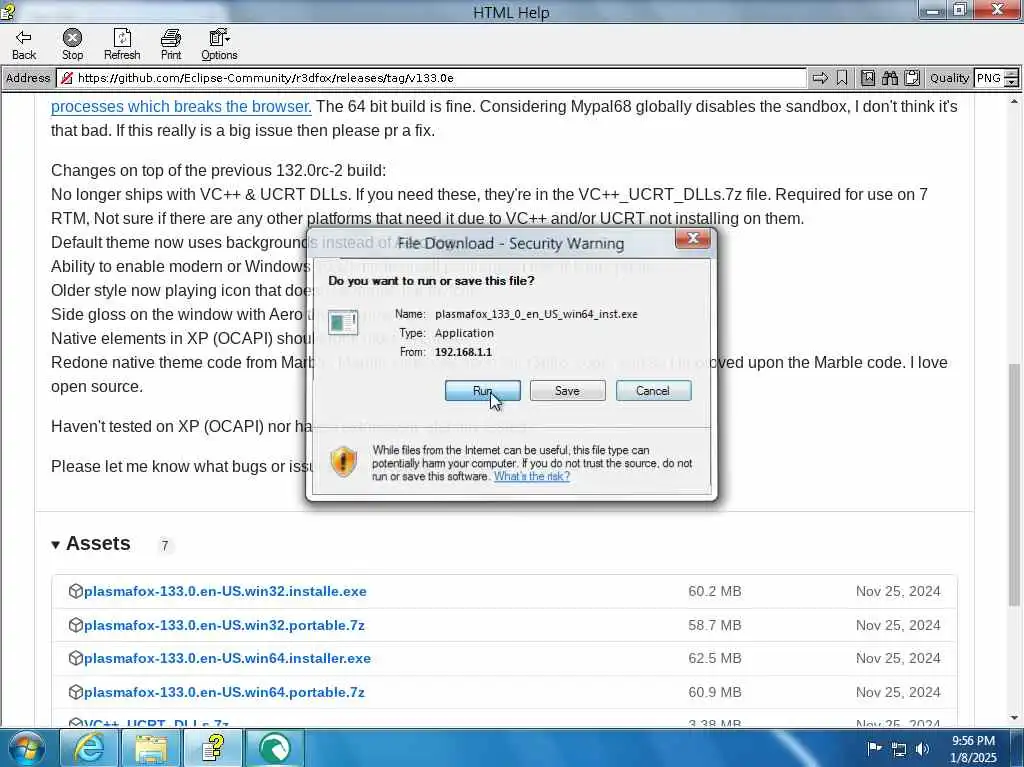Click the security shield warning icon
Viewport: 1024px width, 767px height.
pyautogui.click(x=344, y=461)
